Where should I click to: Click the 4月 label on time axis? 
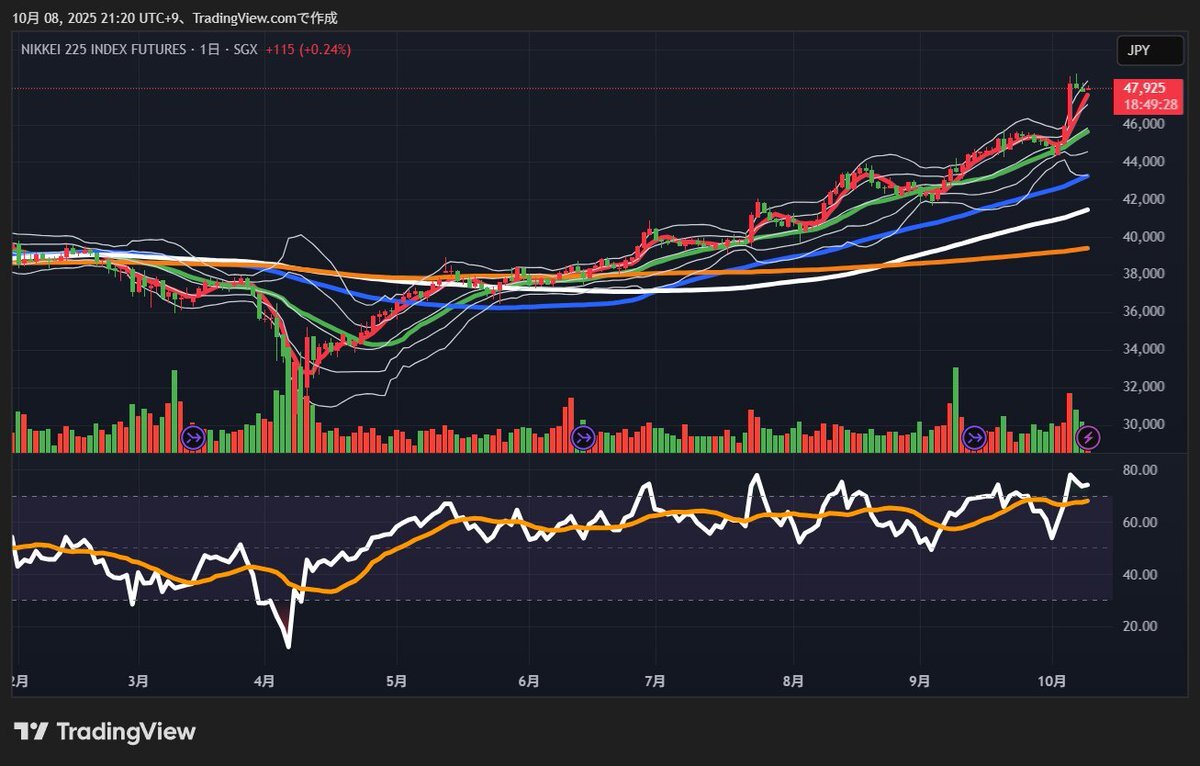click(264, 681)
